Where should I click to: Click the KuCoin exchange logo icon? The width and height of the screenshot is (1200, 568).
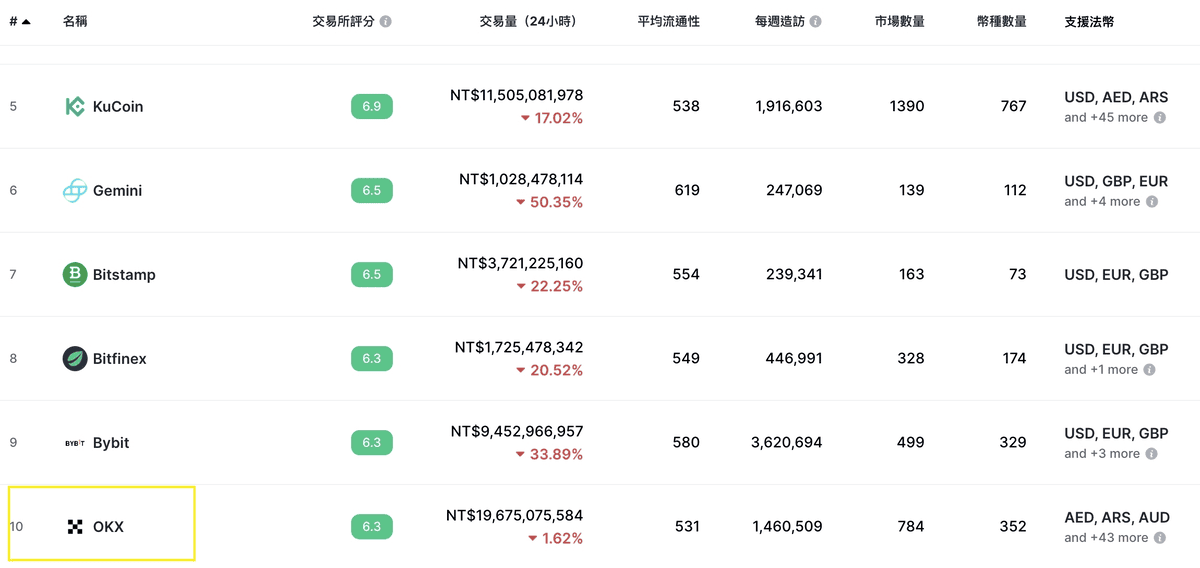click(x=75, y=106)
